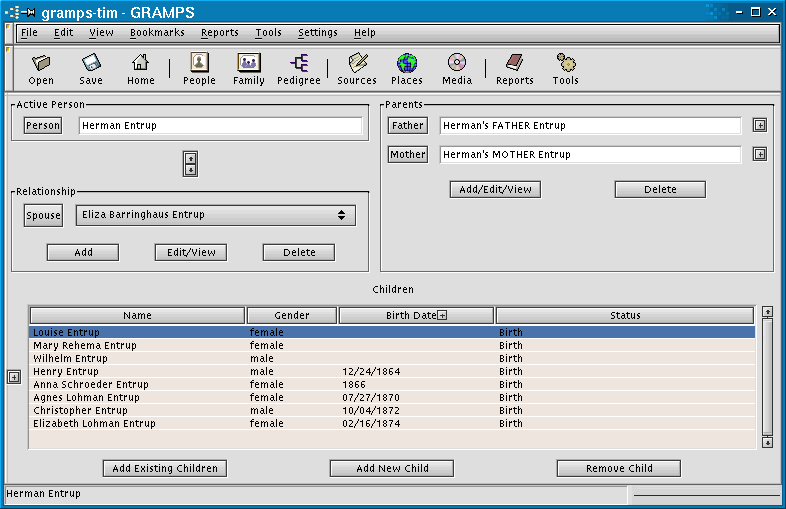The height and width of the screenshot is (509, 786).
Task: Open the Spouse selection dropdown
Action: coord(216,215)
